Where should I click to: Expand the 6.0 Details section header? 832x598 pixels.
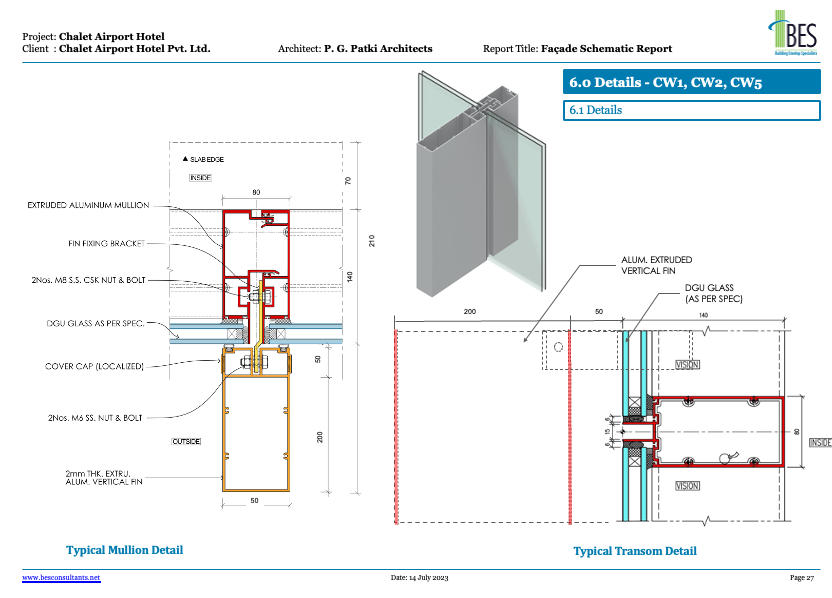(x=691, y=81)
